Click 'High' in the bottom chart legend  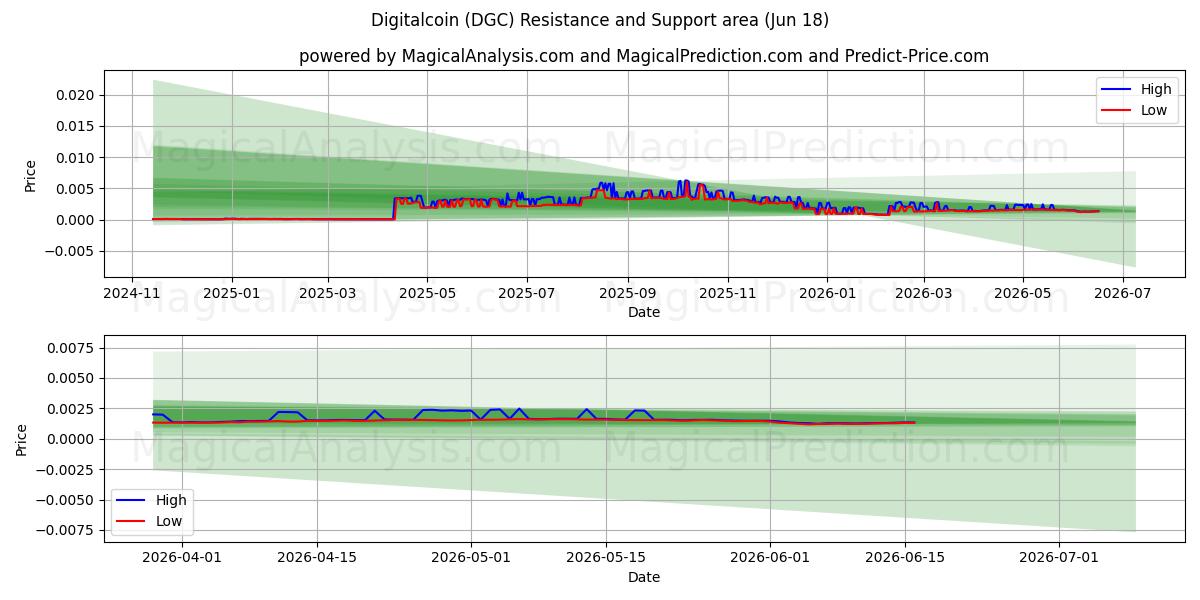171,500
